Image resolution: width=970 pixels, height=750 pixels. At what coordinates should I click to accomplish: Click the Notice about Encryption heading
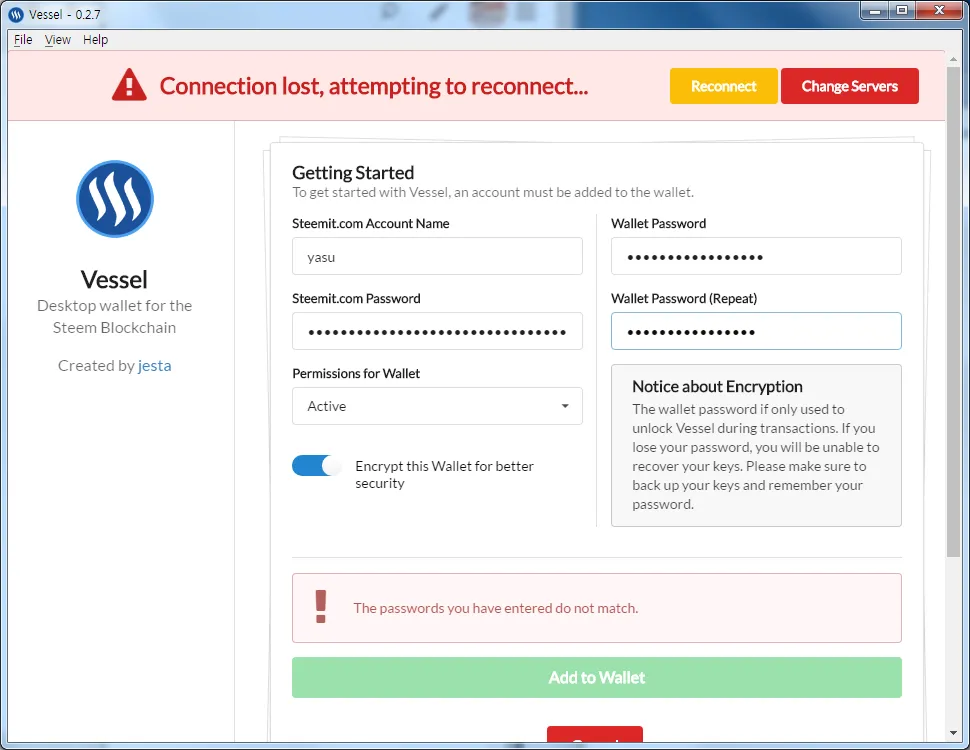point(717,386)
